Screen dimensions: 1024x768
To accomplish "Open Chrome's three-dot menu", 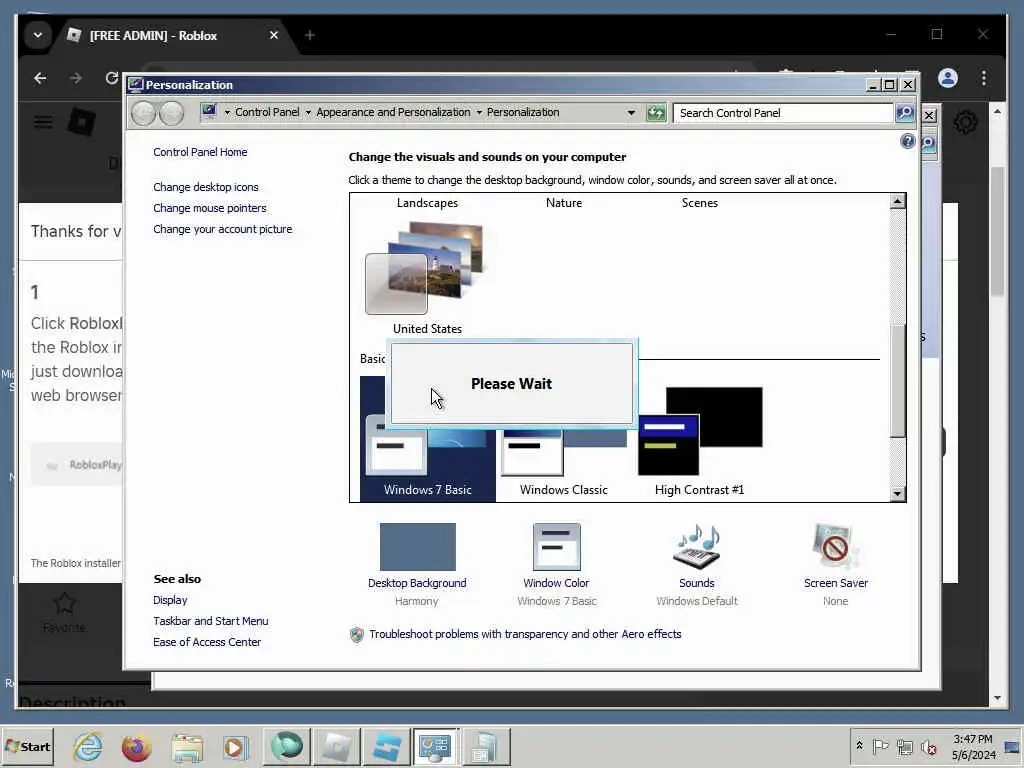I will point(984,78).
